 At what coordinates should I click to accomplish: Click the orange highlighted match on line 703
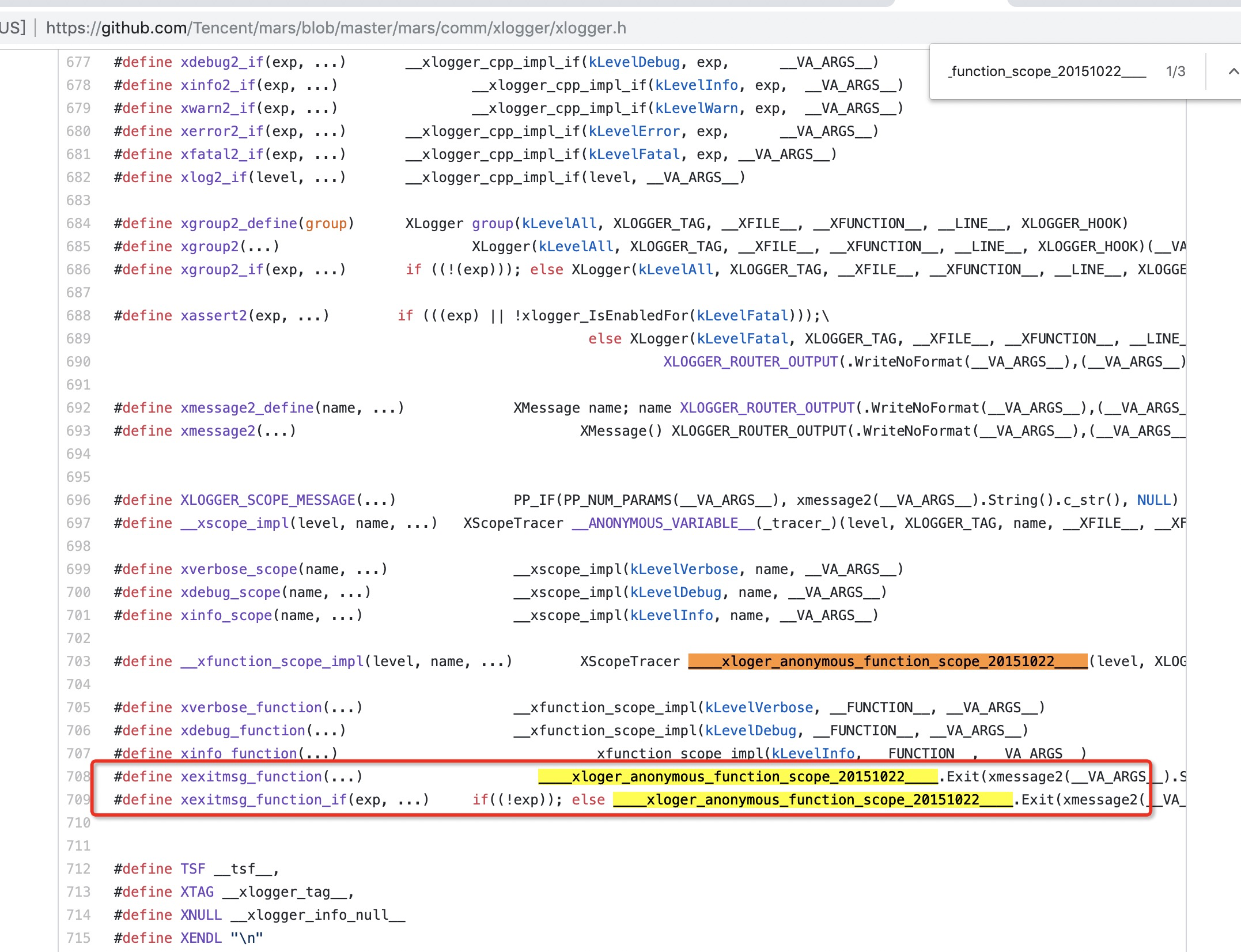pyautogui.click(x=887, y=661)
